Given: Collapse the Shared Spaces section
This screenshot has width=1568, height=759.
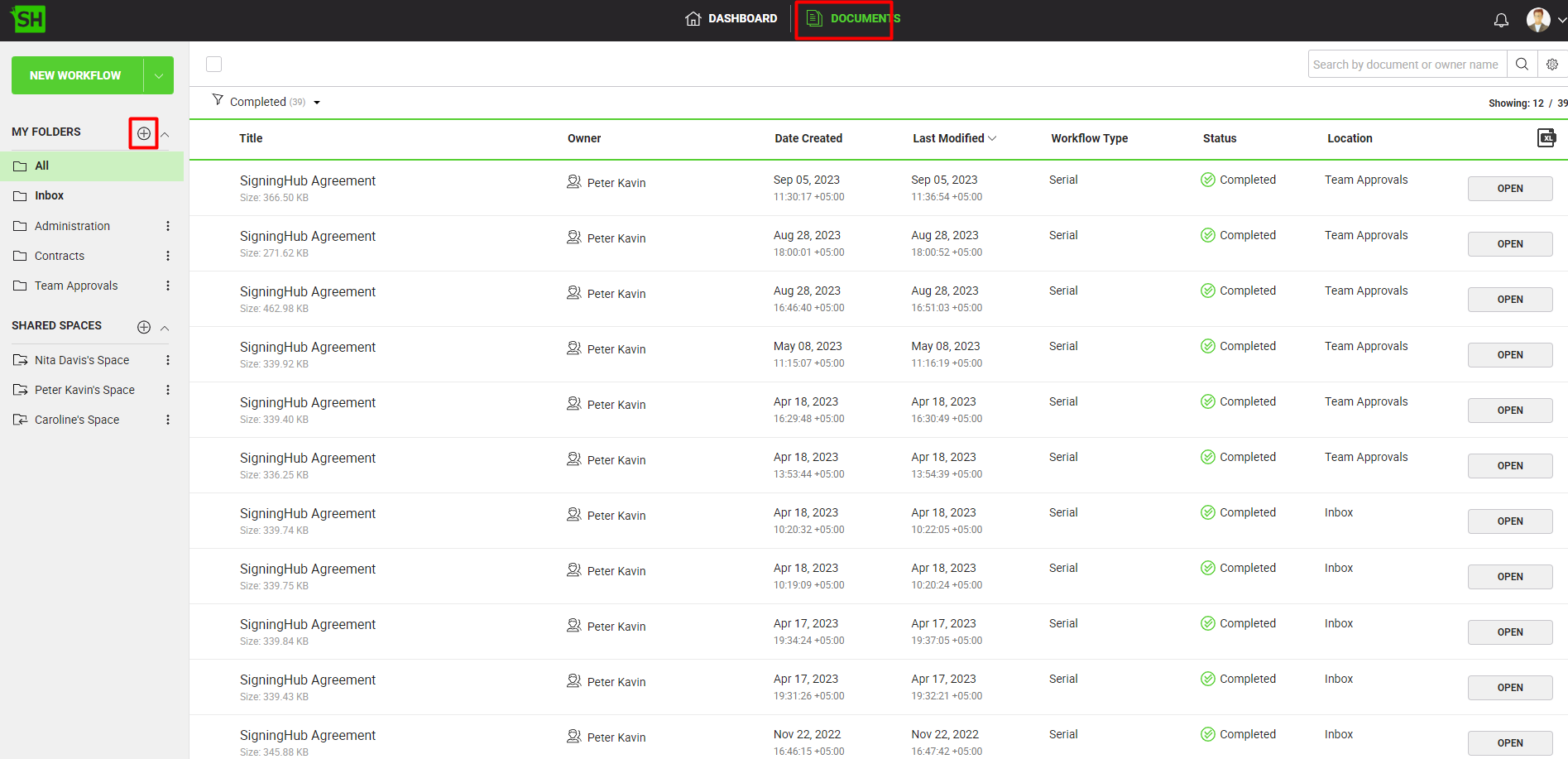Looking at the screenshot, I should 165,328.
